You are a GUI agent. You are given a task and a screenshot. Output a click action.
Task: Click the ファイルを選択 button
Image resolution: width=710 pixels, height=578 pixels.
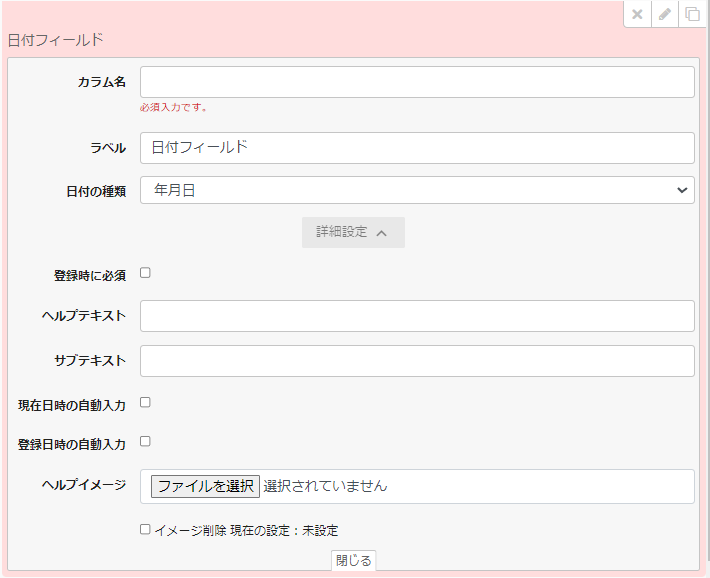[205, 486]
